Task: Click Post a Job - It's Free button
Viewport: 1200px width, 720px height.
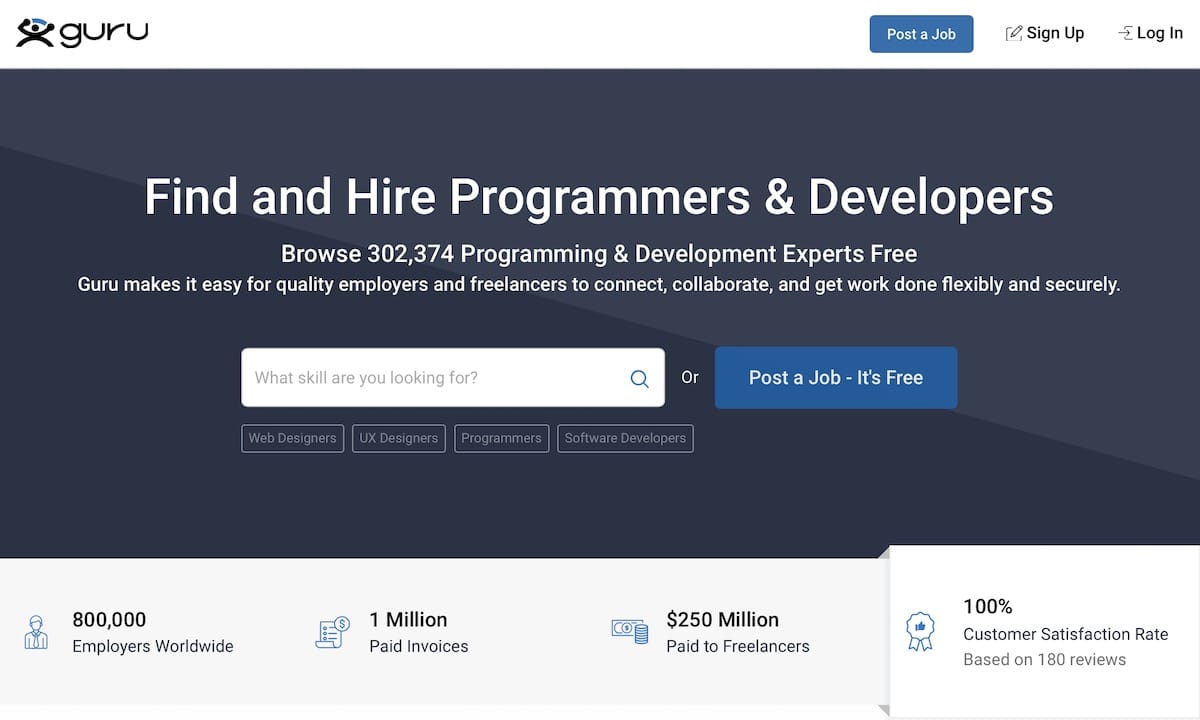Action: [836, 378]
